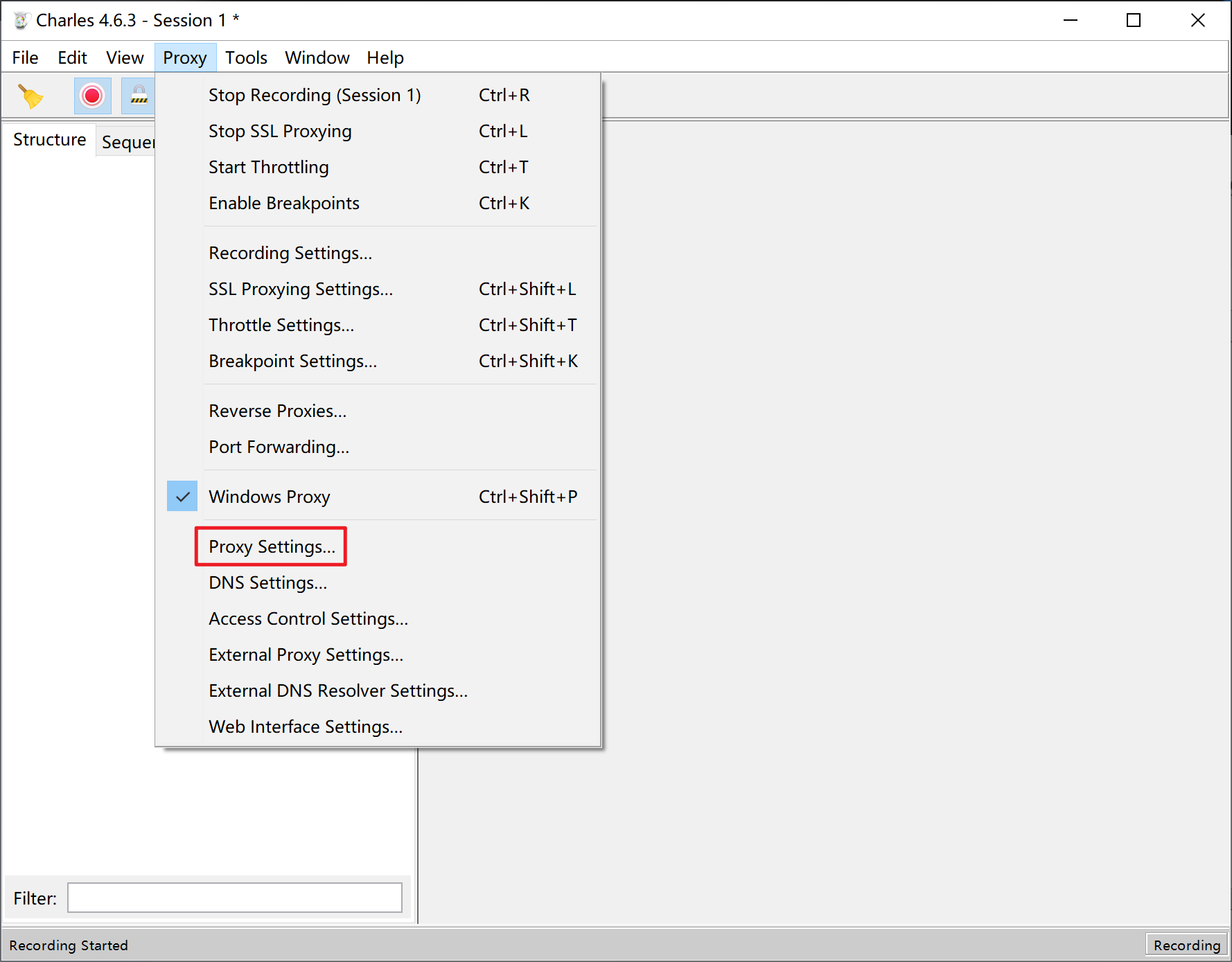Image resolution: width=1232 pixels, height=962 pixels.
Task: Click the red record toolbar button
Action: coord(92,96)
